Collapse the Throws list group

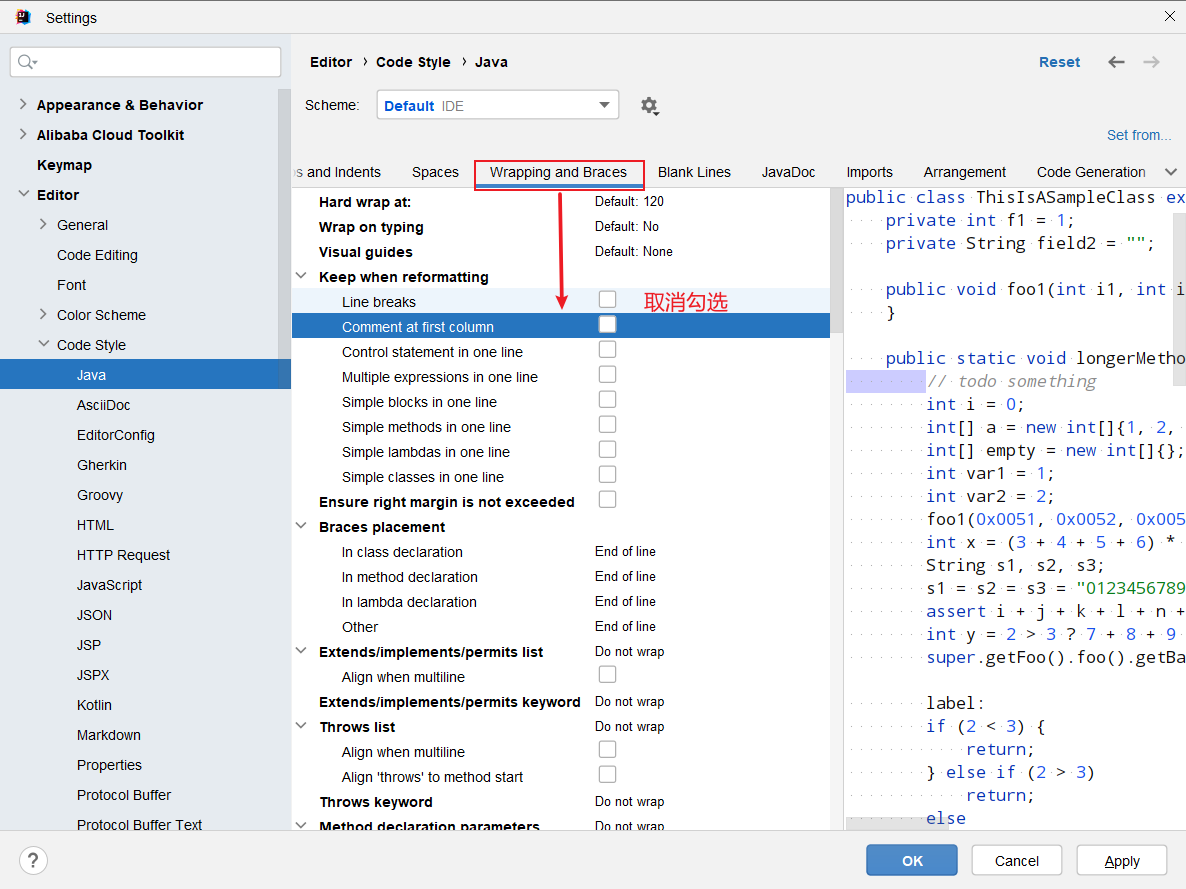(x=301, y=726)
